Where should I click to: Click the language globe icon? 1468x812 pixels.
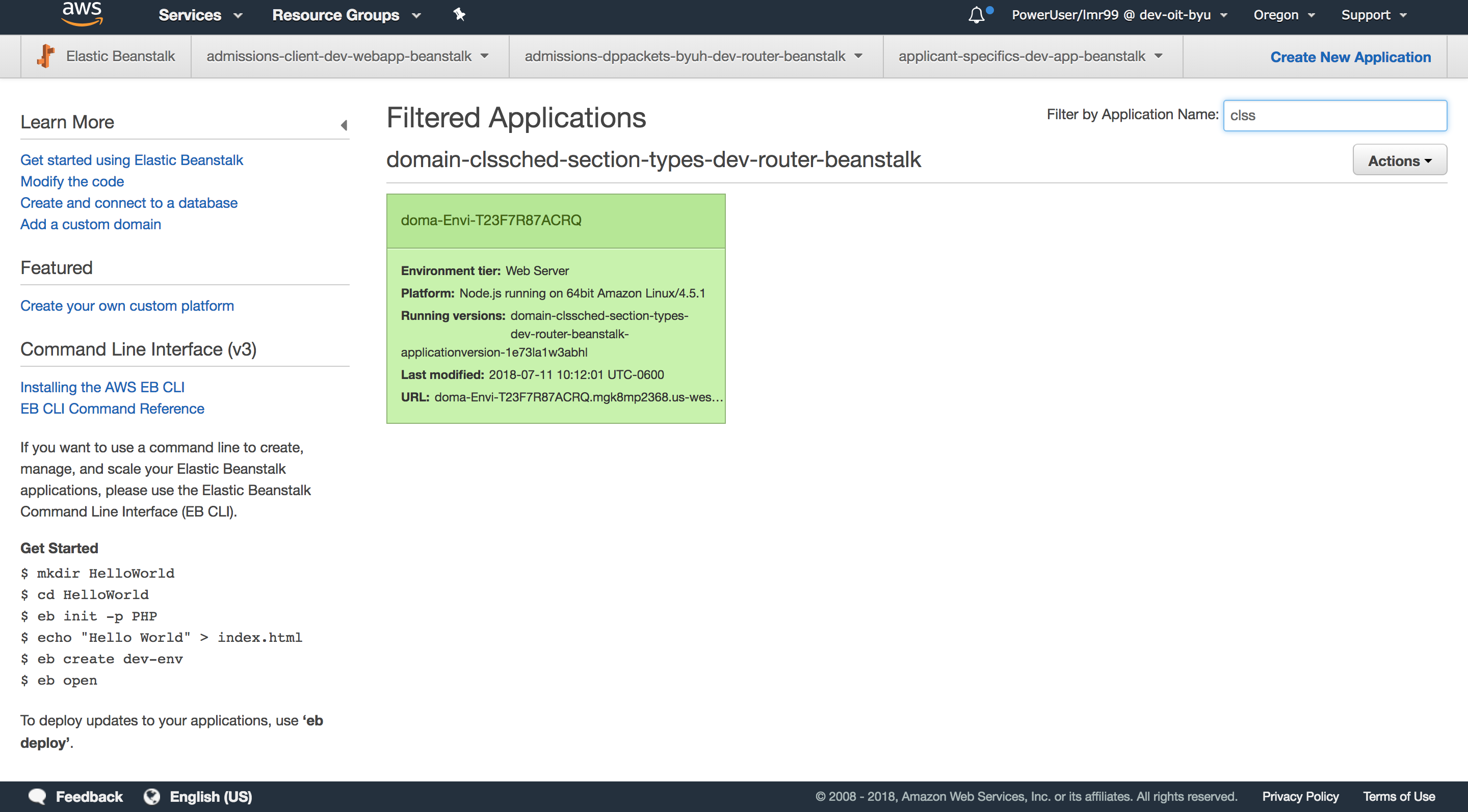(x=151, y=796)
